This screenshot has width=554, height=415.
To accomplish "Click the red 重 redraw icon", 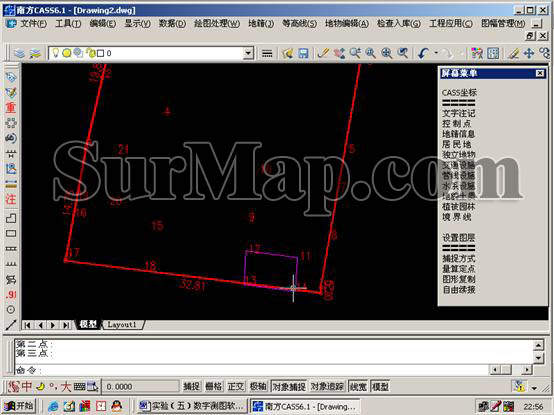I will pyautogui.click(x=11, y=107).
